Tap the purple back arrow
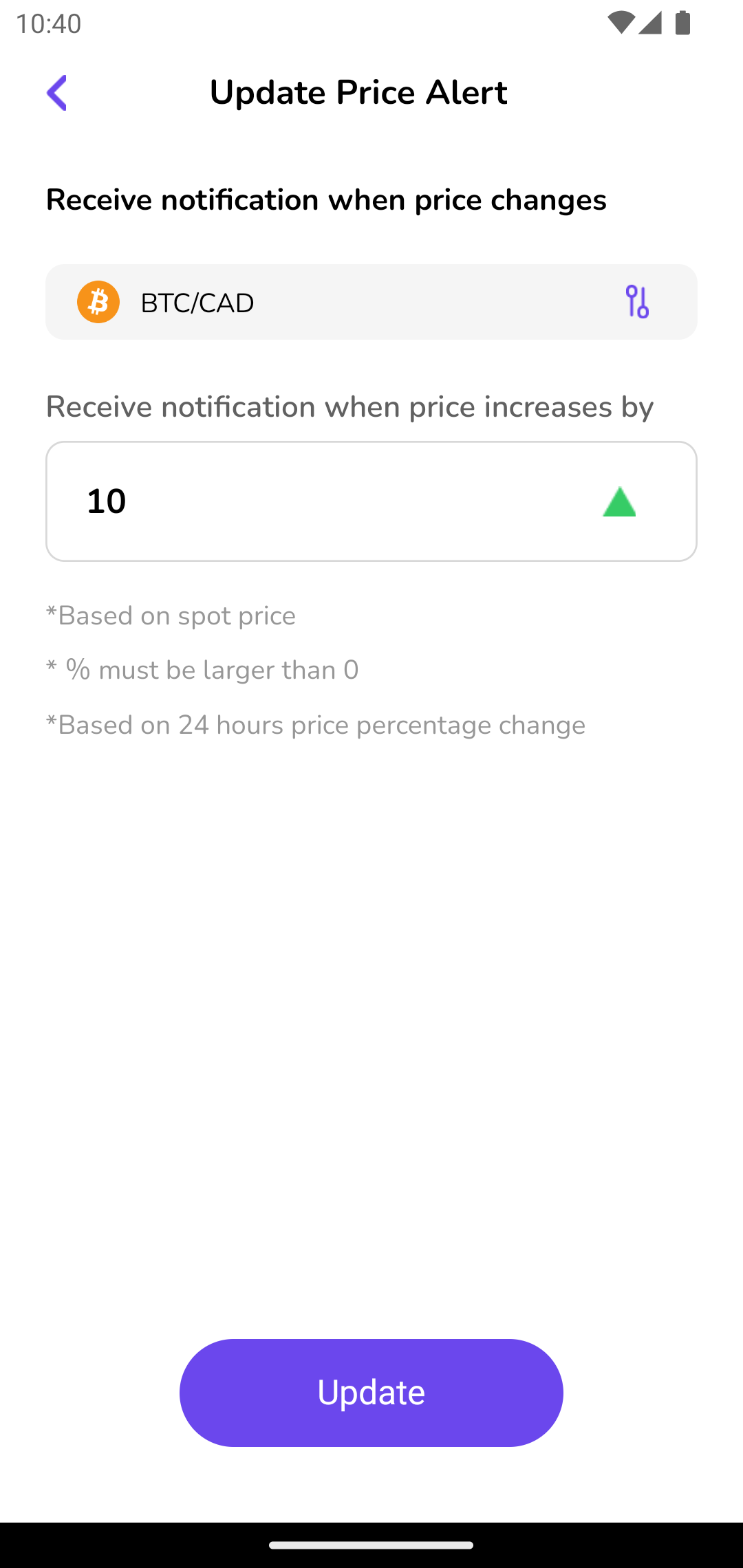 [57, 93]
